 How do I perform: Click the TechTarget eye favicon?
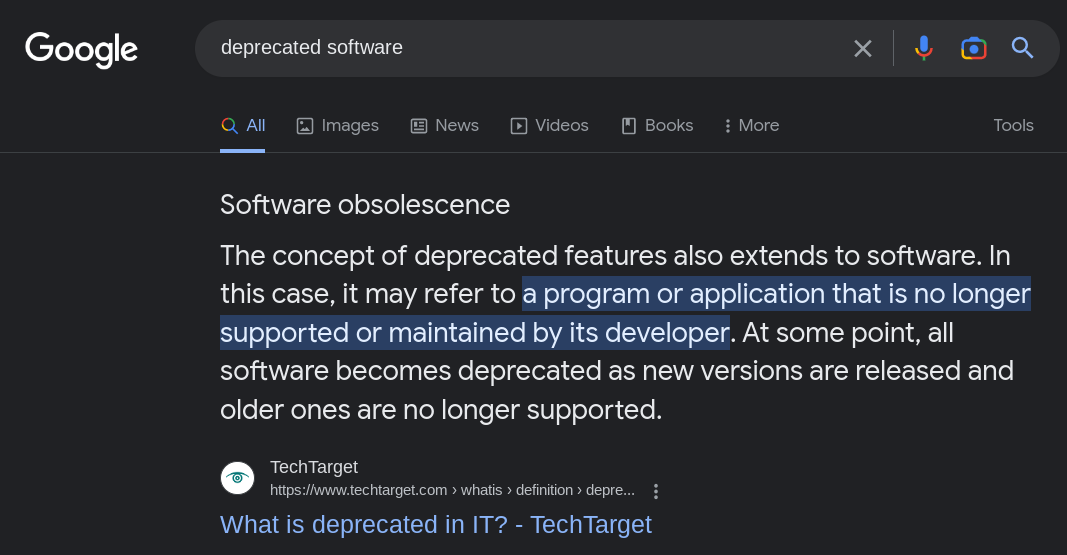237,478
